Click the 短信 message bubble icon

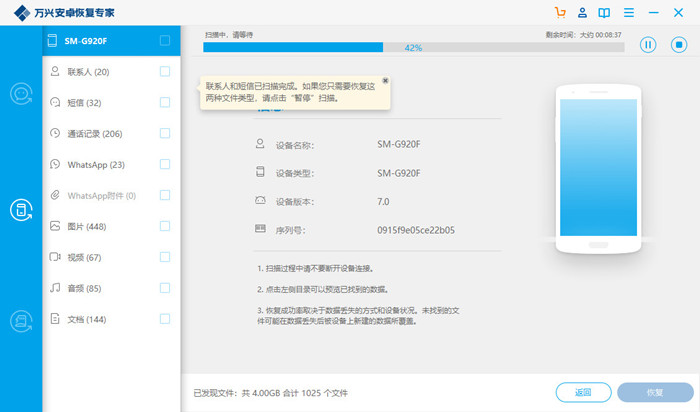55,102
